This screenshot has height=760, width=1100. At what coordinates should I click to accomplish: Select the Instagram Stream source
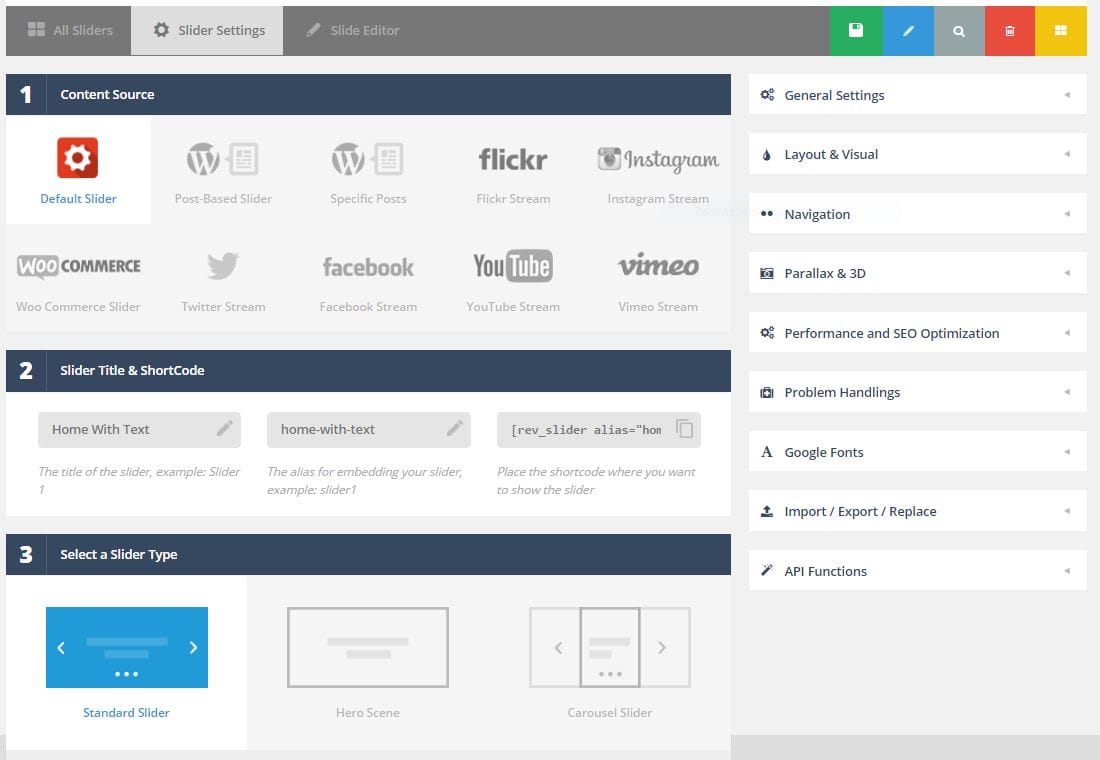[657, 171]
